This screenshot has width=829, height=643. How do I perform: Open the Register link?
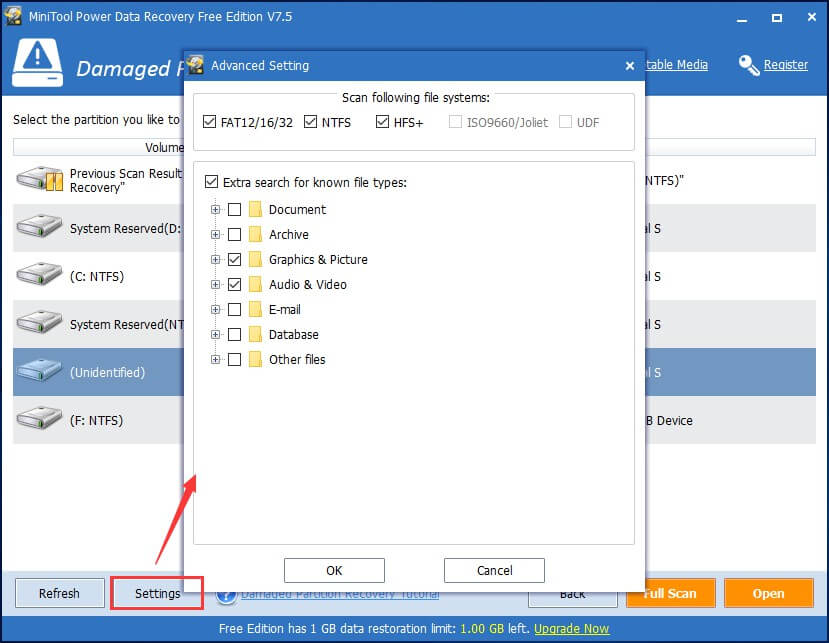coord(786,65)
